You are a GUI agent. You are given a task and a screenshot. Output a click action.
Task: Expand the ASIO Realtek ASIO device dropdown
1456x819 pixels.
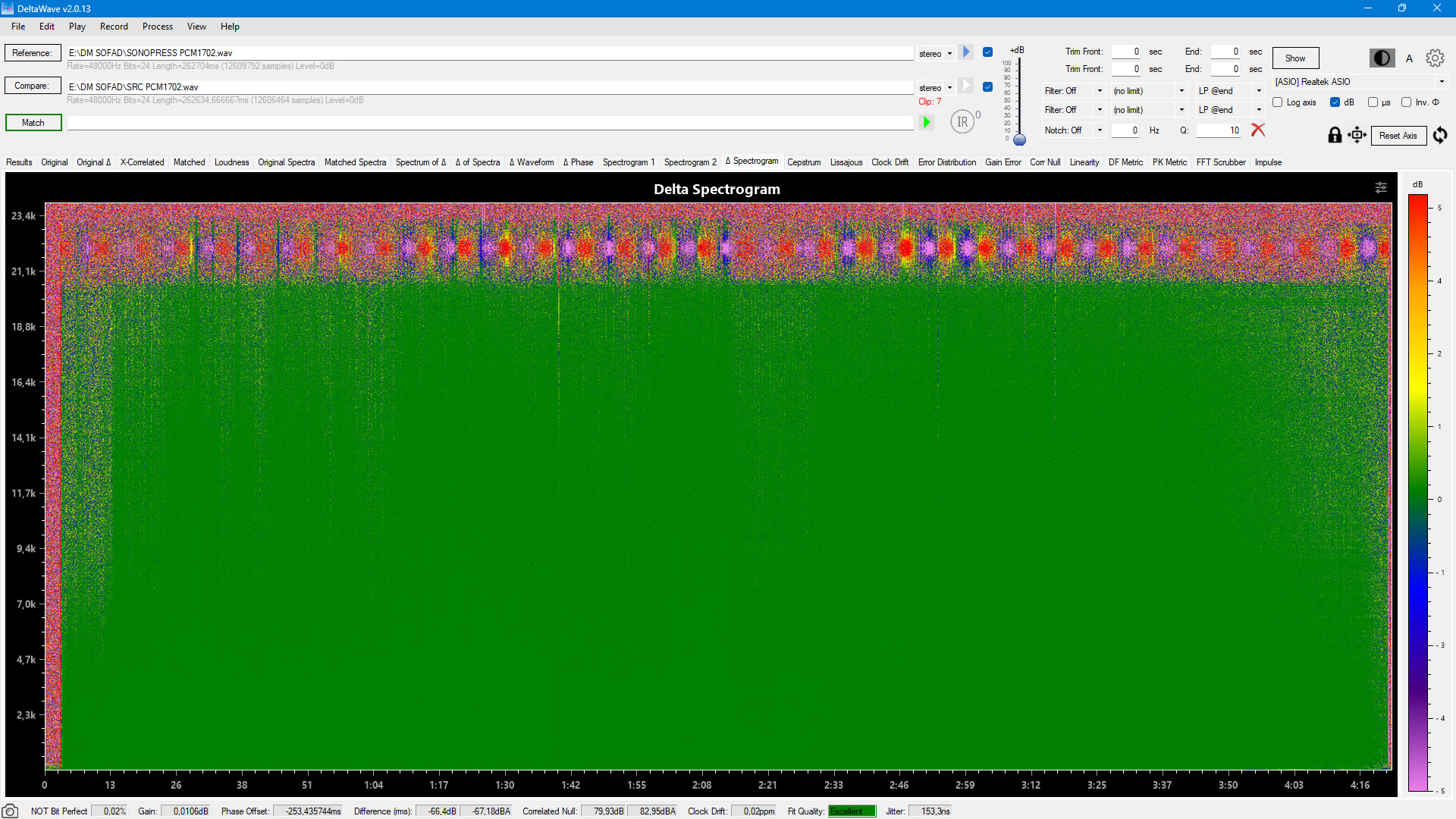pyautogui.click(x=1441, y=82)
